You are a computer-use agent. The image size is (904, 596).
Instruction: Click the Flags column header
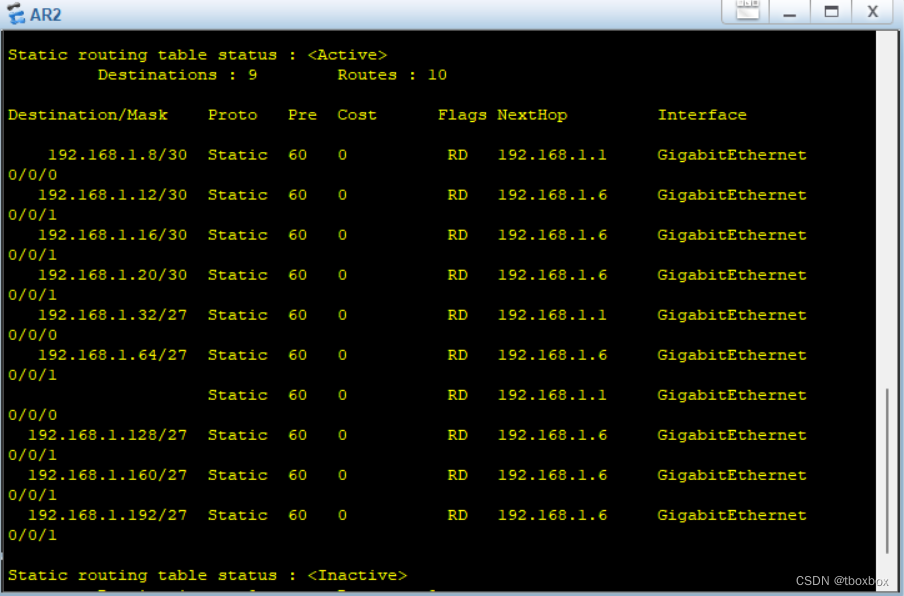(462, 115)
